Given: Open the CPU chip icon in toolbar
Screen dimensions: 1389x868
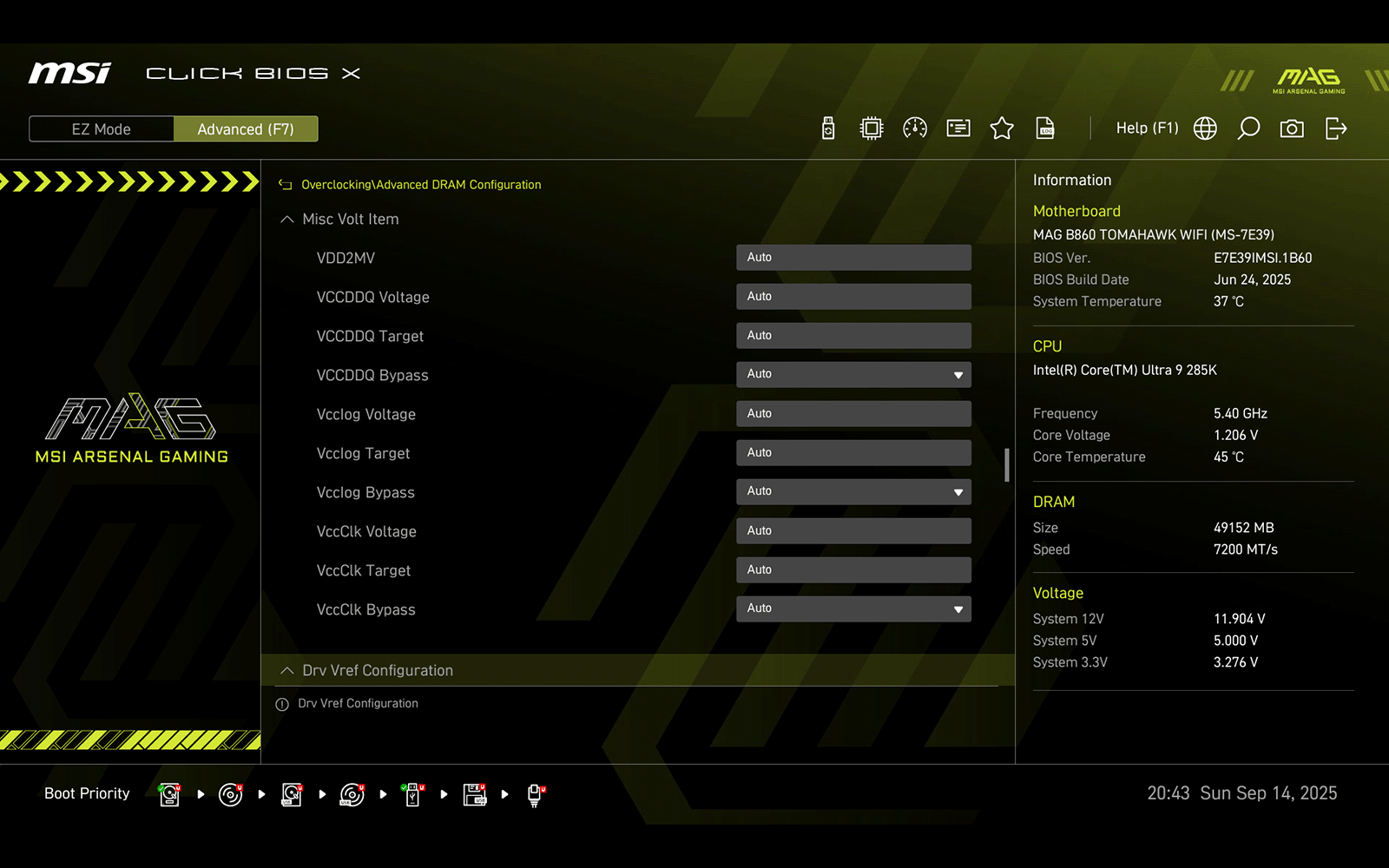Looking at the screenshot, I should tap(871, 128).
